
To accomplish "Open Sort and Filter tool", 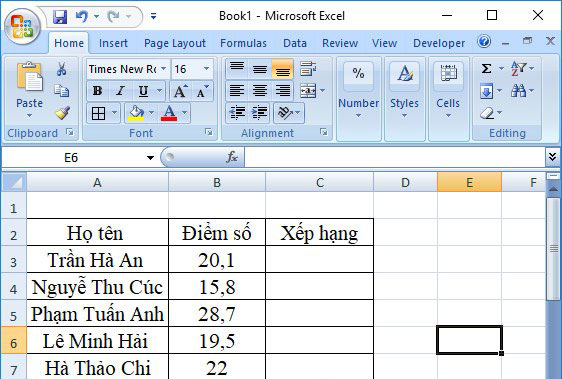I will click(519, 68).
